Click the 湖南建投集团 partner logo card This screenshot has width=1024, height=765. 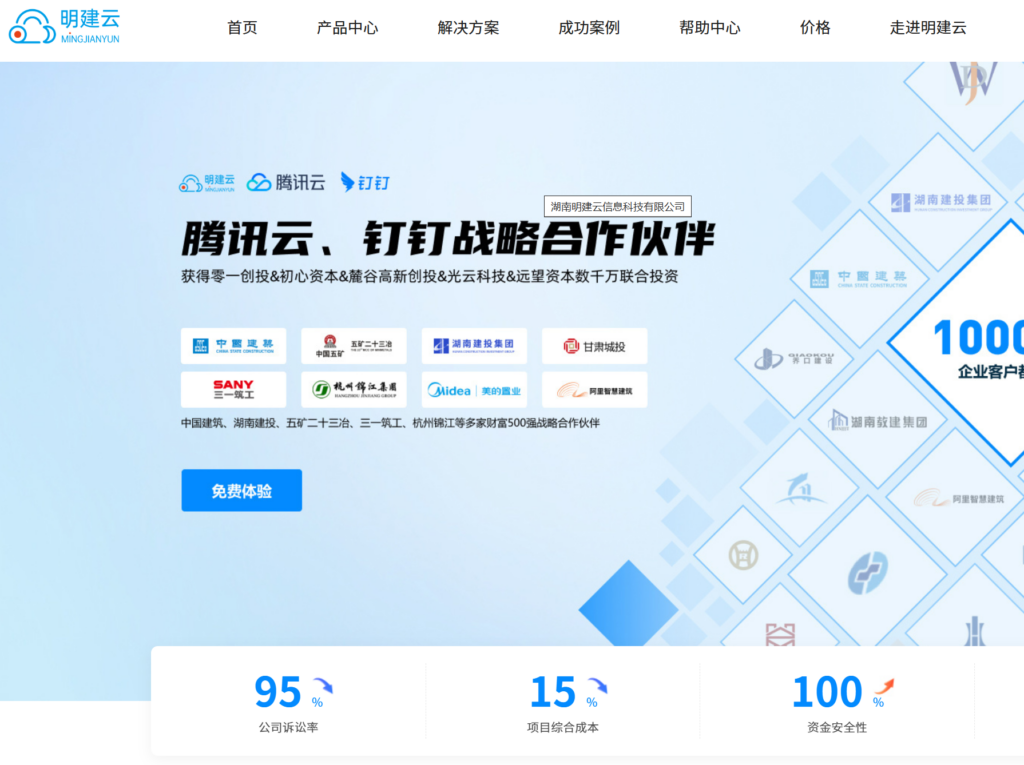(x=474, y=346)
